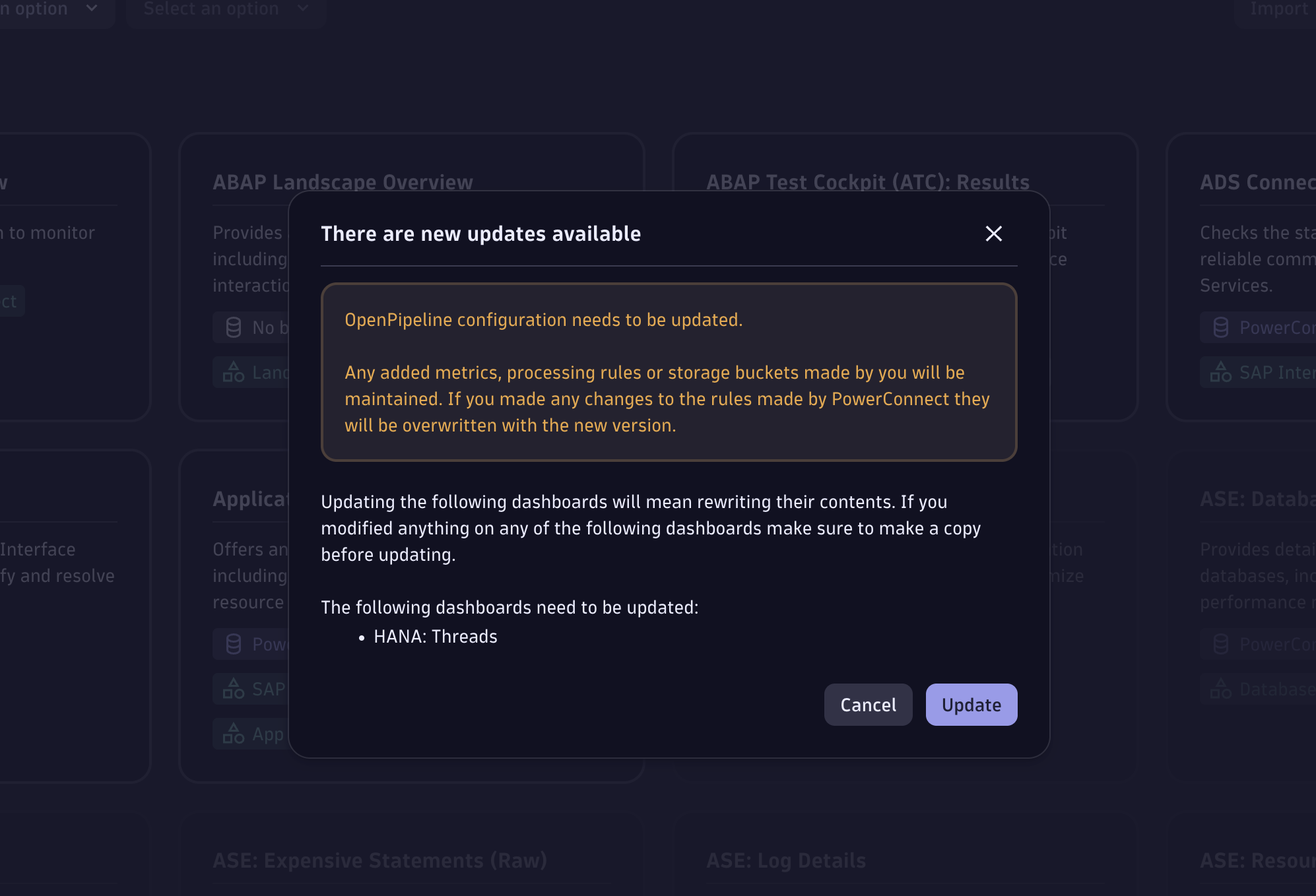Click the PowerConnect tag icon on ASE: Database card
1316x896 pixels.
pos(1220,643)
